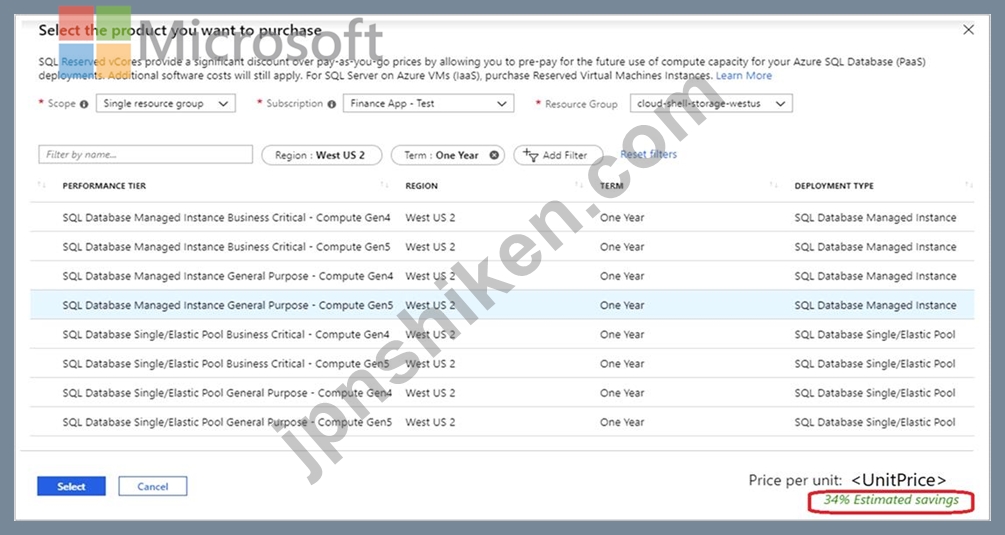Screen dimensions: 1005x535
Task: Click the <UnitPrice> value
Action: click(899, 480)
